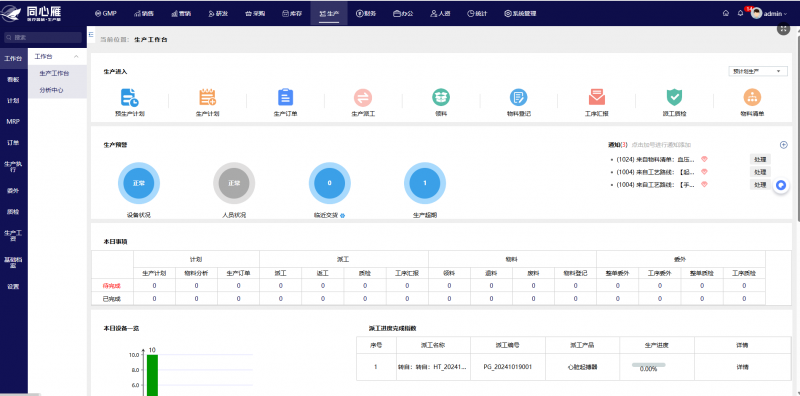Click the 设备状况 status circle
800x396 pixels.
(x=139, y=183)
